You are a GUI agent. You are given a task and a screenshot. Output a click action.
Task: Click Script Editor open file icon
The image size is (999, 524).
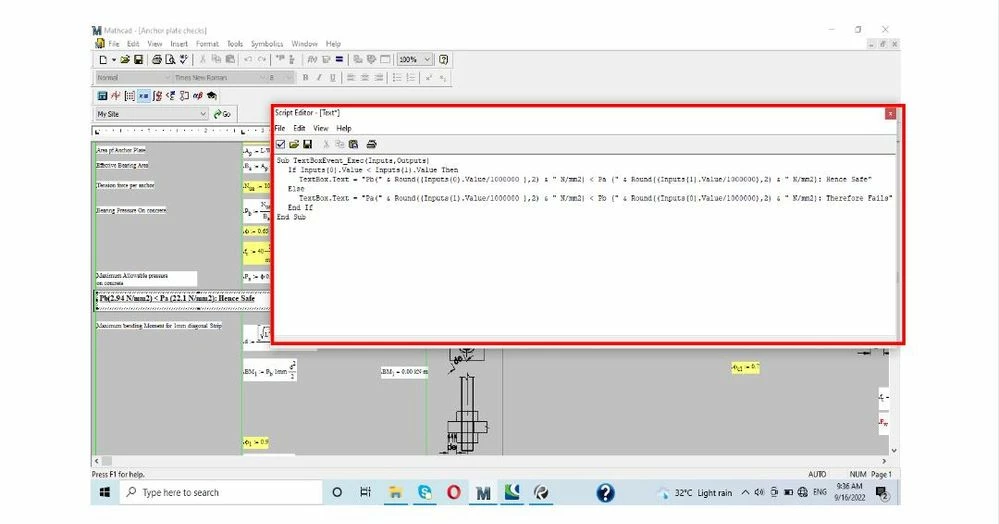coord(294,145)
